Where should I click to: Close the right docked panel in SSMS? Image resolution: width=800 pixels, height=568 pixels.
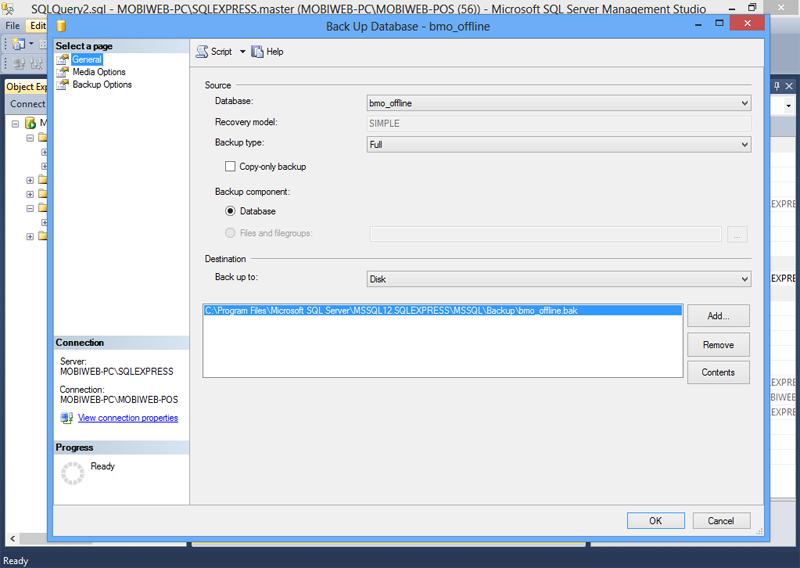(789, 86)
